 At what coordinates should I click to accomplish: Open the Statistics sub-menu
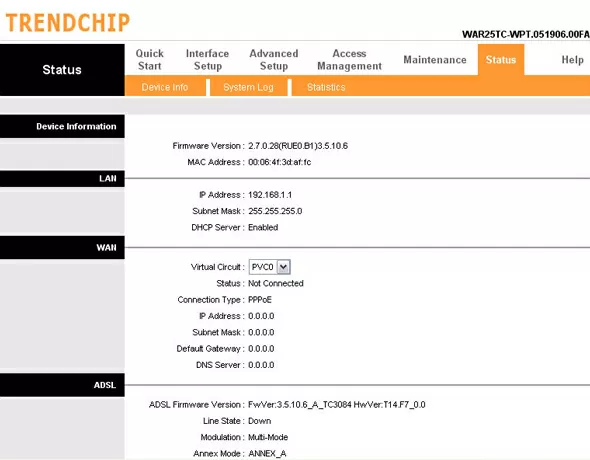[x=326, y=87]
